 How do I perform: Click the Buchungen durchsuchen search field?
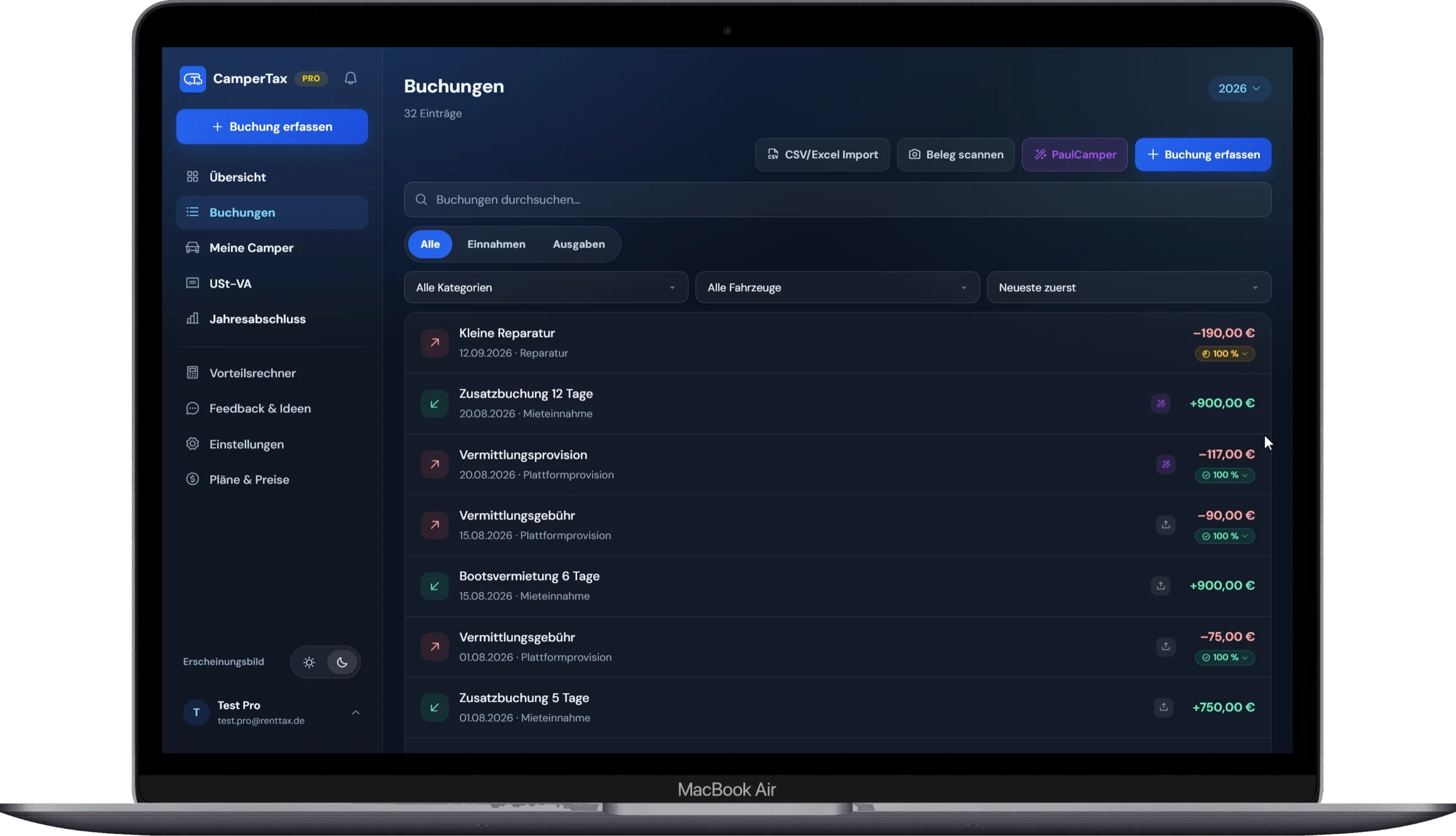(x=837, y=200)
